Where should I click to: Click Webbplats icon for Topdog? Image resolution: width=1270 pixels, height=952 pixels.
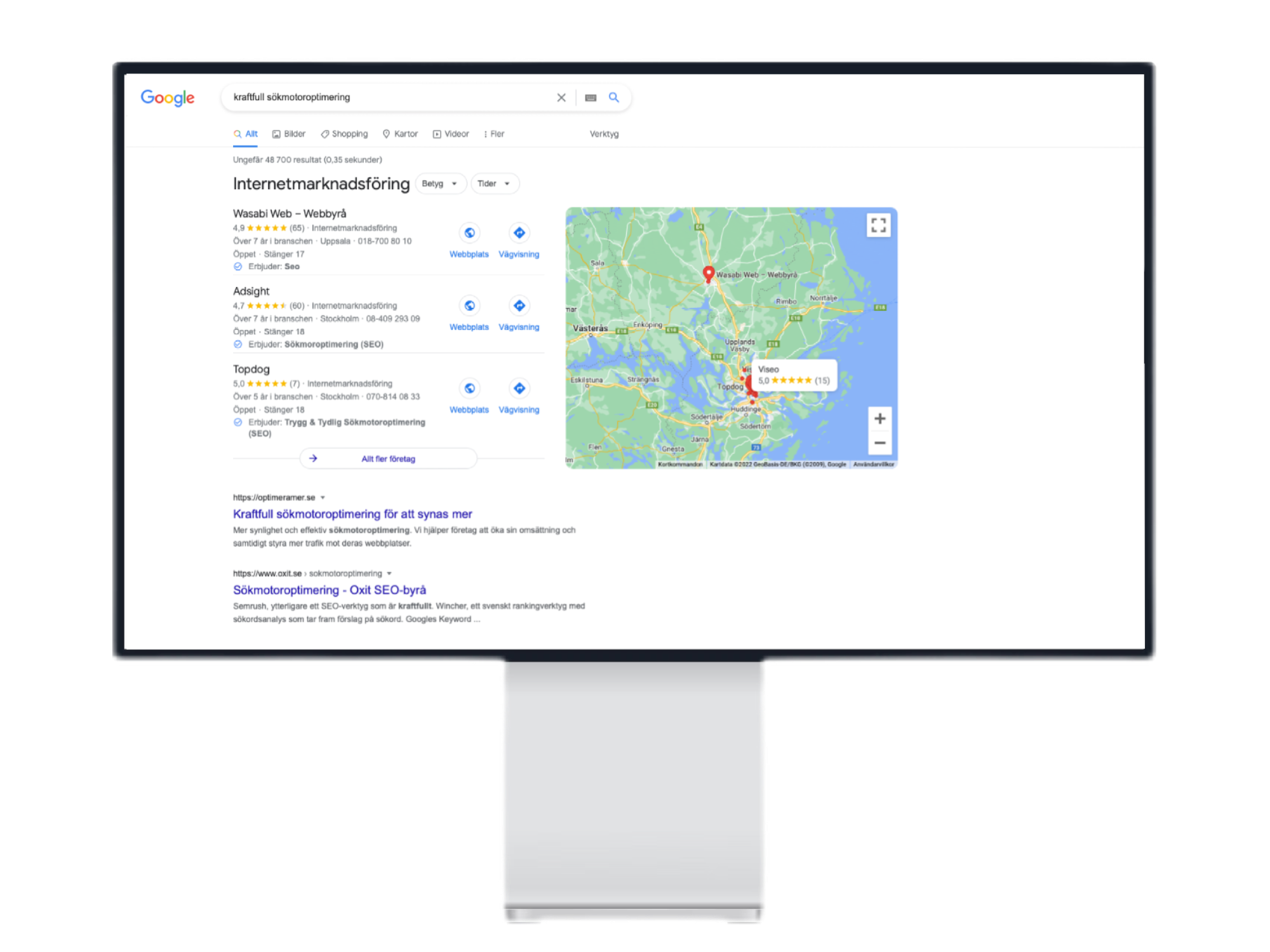[x=469, y=388]
